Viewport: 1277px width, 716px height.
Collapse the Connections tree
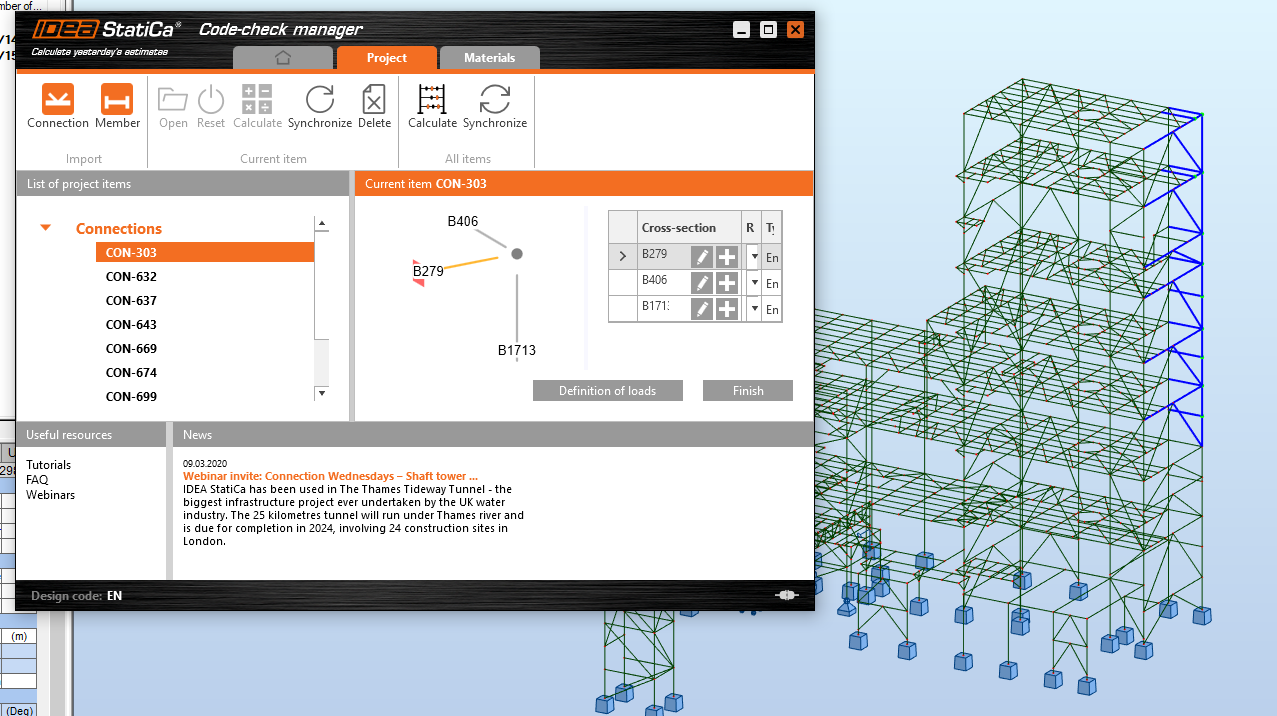click(45, 228)
